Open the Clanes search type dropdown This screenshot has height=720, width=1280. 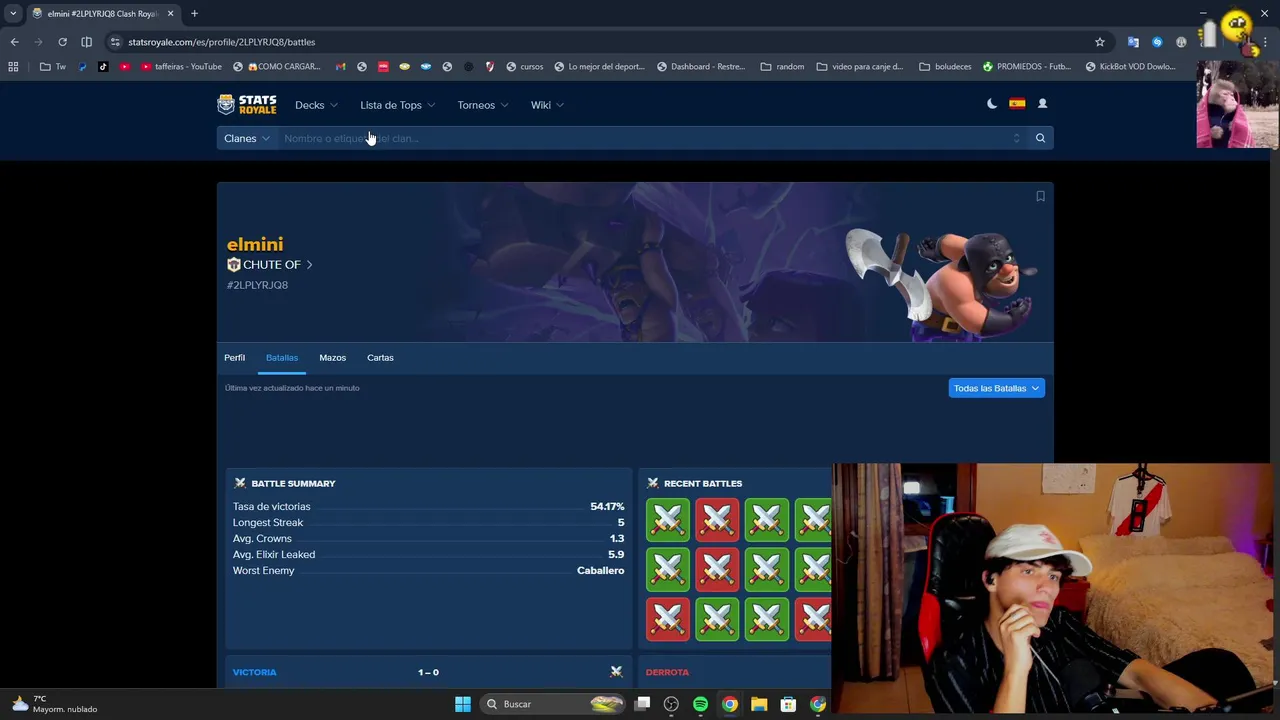coord(247,138)
